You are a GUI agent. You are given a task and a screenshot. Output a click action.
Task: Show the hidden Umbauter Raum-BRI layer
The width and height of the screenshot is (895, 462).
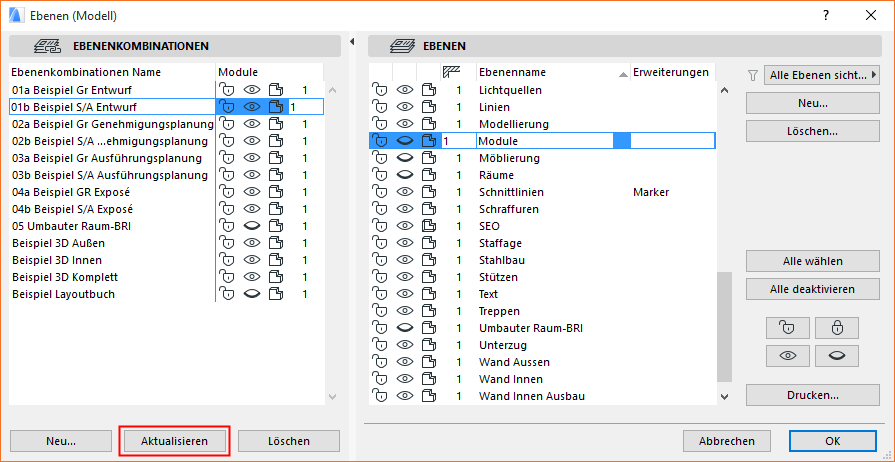pyautogui.click(x=405, y=328)
